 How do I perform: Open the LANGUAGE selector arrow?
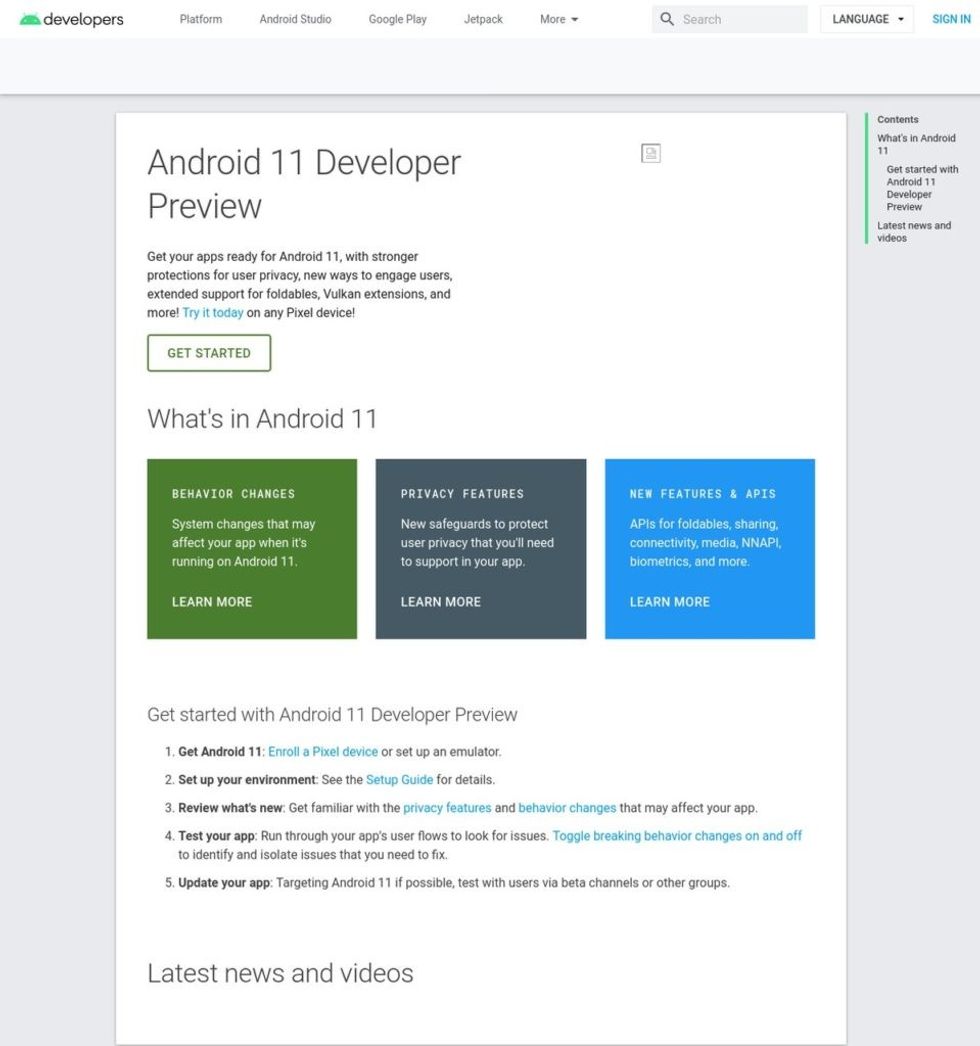[901, 19]
